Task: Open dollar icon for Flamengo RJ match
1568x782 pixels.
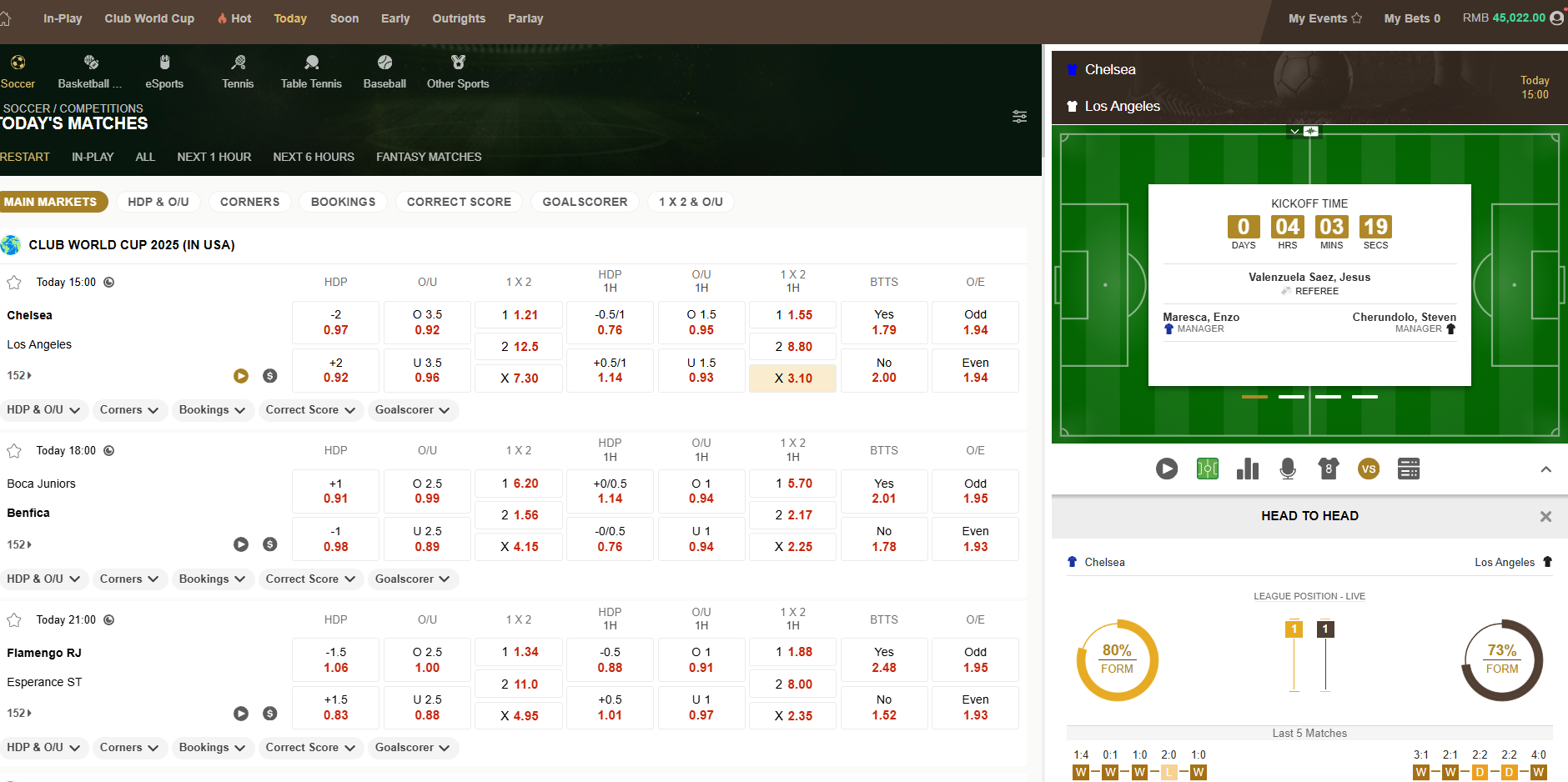Action: (x=270, y=714)
